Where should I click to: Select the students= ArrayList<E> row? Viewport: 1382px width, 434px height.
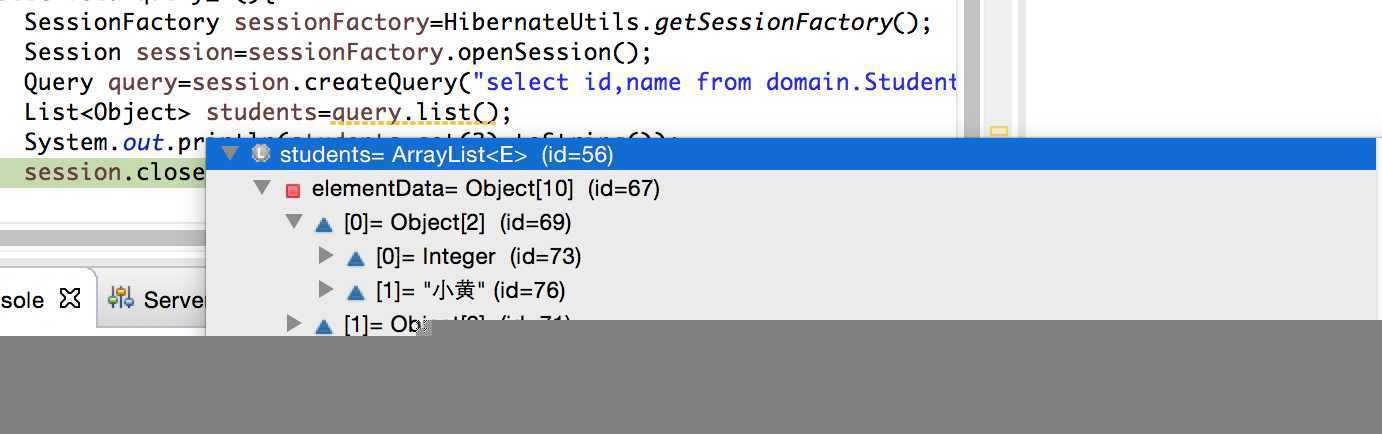pos(791,154)
